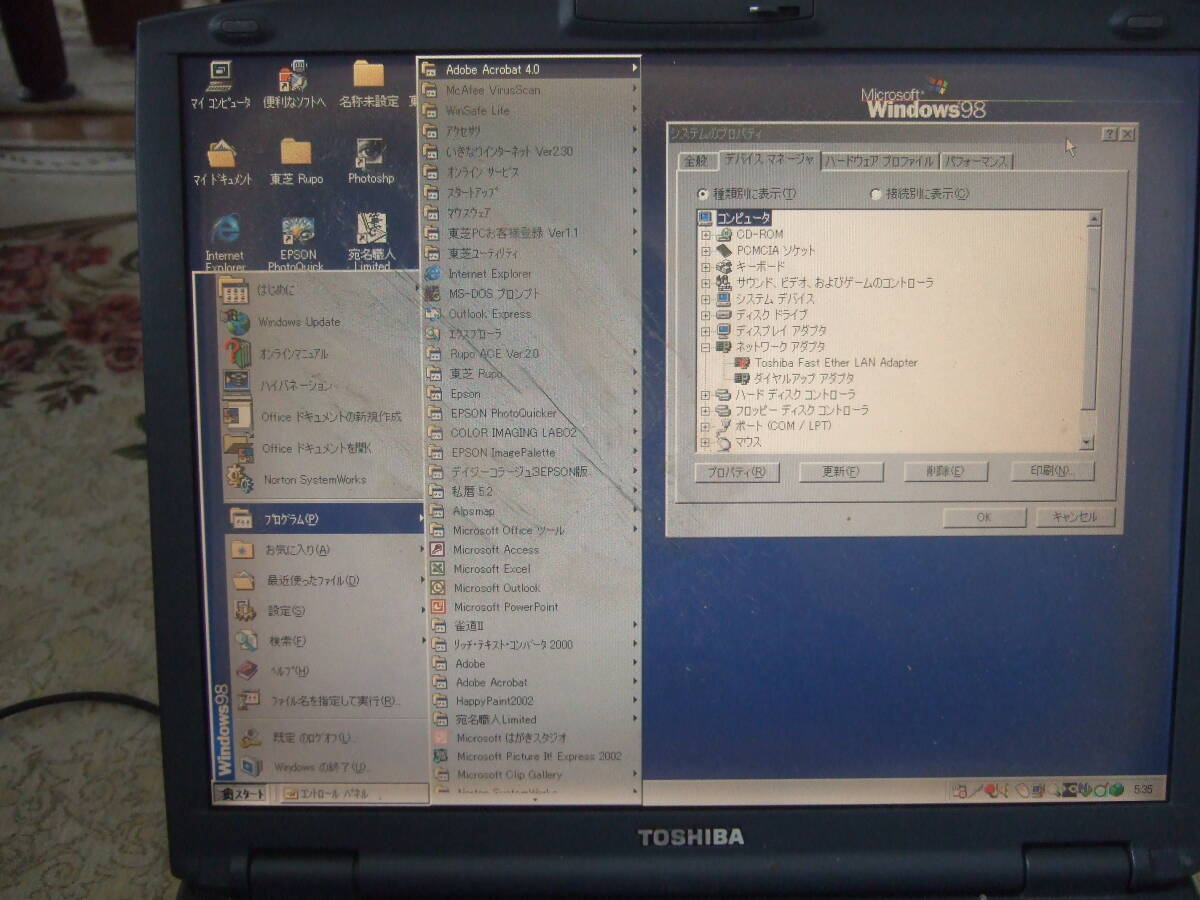
Task: Click the プロパティ(R) button
Action: point(737,472)
